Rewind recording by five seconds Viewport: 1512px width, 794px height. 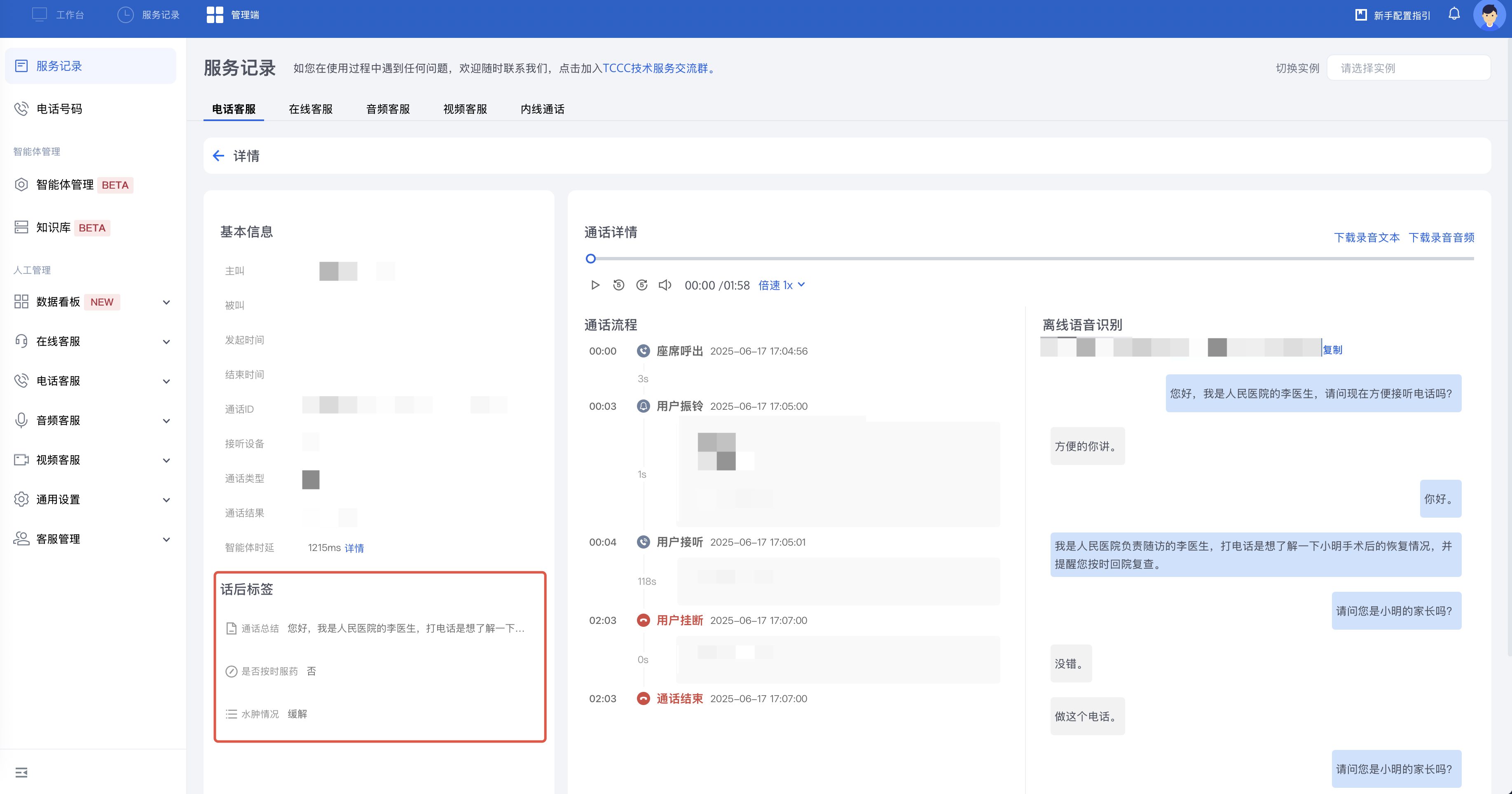[618, 285]
